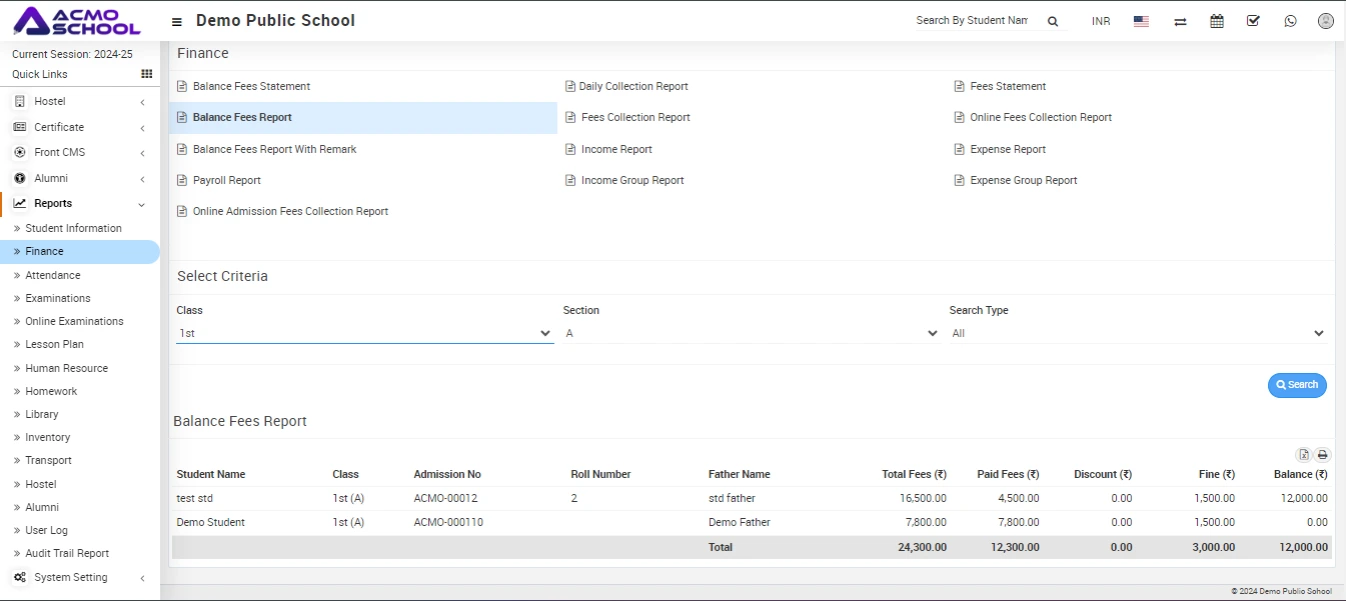Open the Section dropdown
1346x601 pixels.
pos(751,333)
